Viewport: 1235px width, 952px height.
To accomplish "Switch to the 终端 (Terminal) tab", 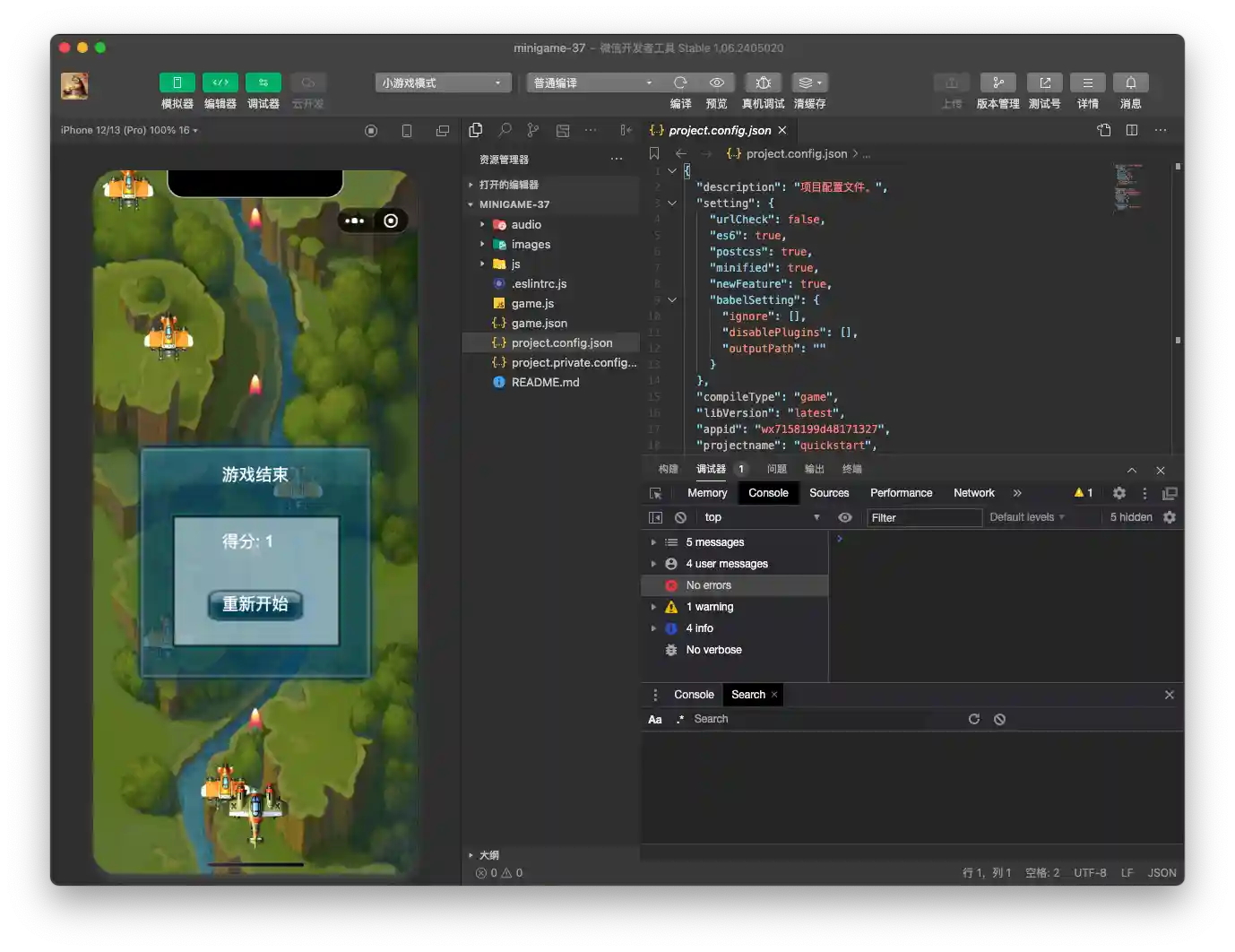I will click(851, 468).
